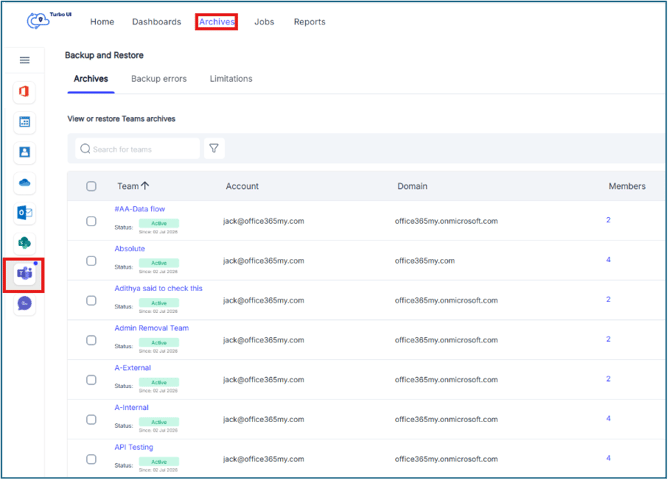This screenshot has width=670, height=480.
Task: Switch to the Limitations tab
Action: pos(231,79)
